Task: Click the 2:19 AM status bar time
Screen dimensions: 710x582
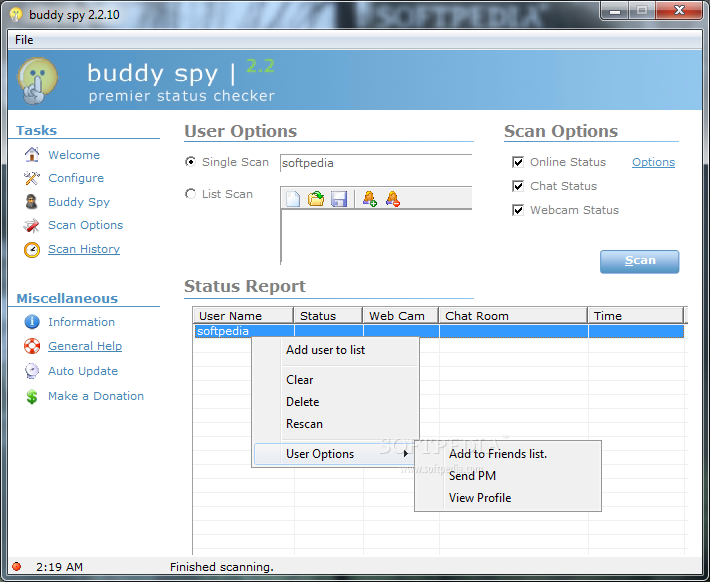Action: (59, 567)
